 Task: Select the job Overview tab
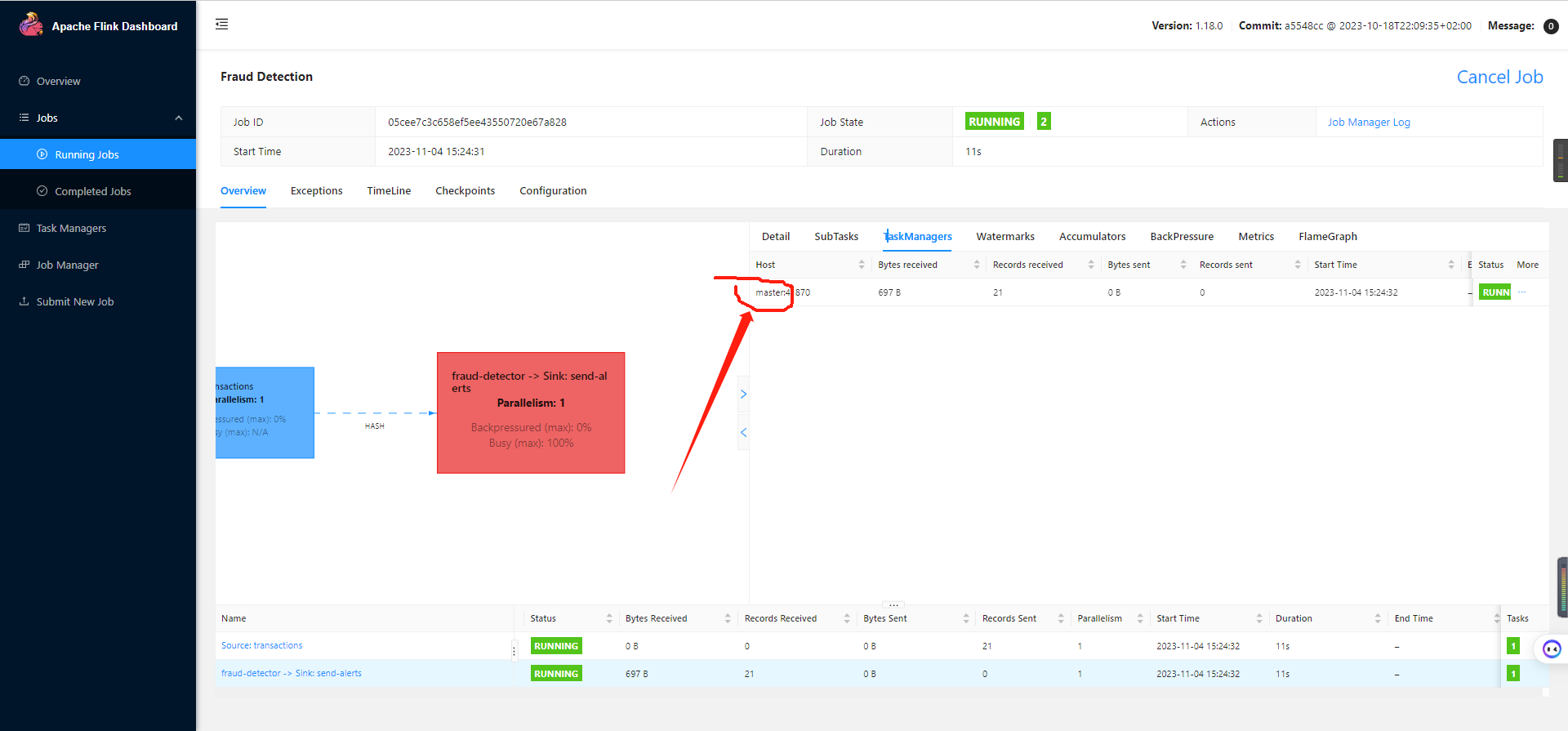pyautogui.click(x=243, y=191)
